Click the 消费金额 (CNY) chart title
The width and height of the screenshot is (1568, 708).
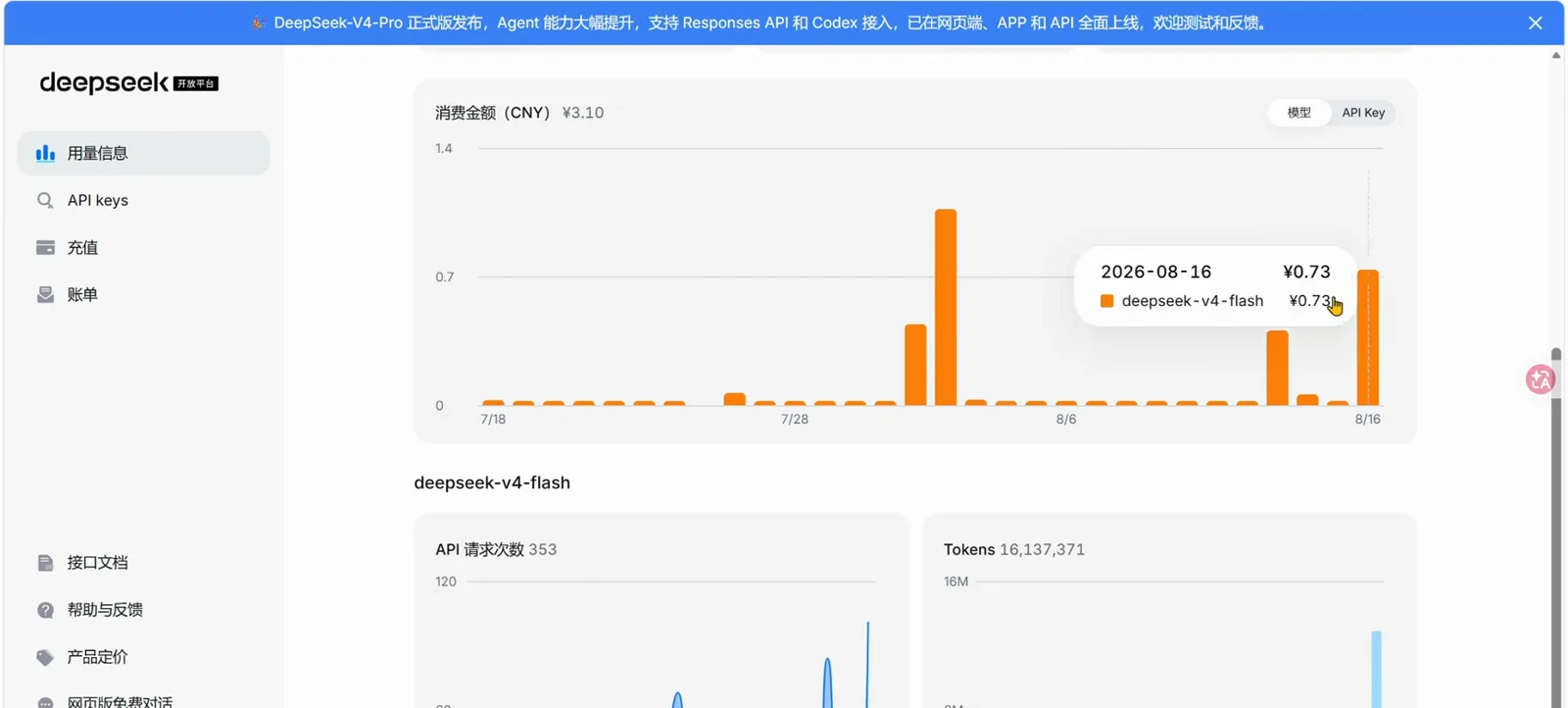coord(495,113)
